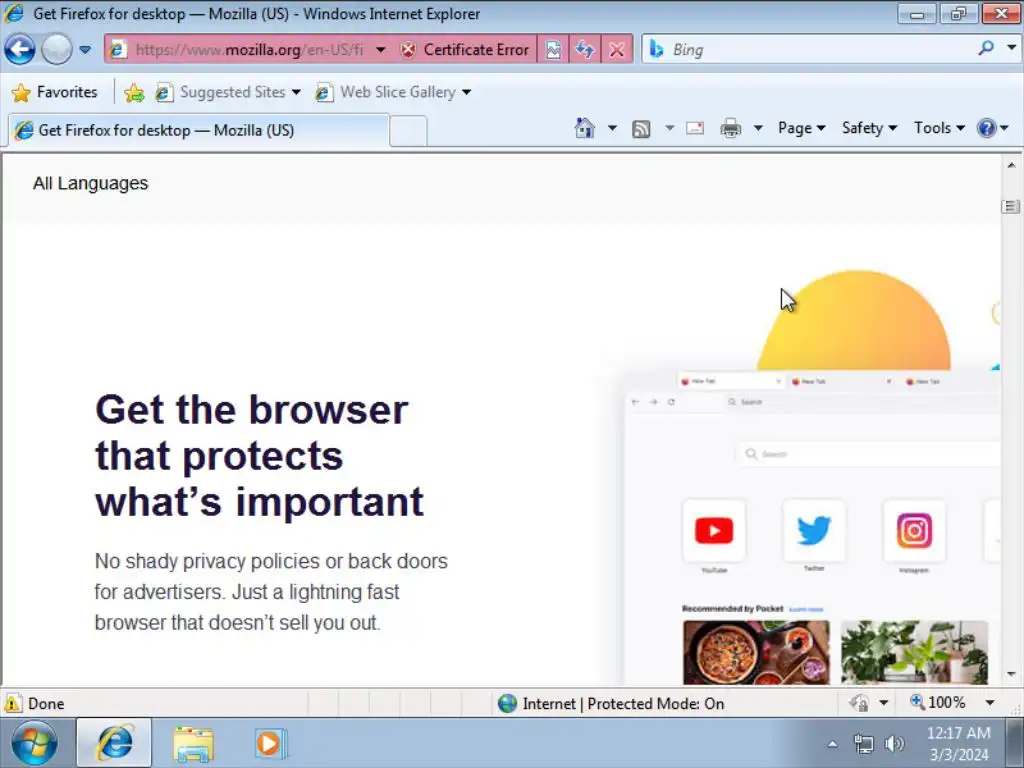Click the 'Get the browser that protects' headline
The width and height of the screenshot is (1024, 768).
[259, 456]
